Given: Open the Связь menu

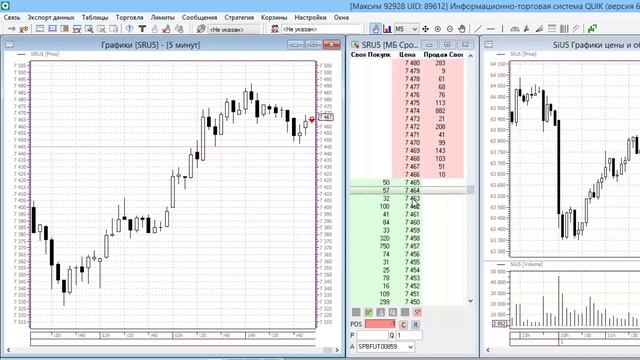Looking at the screenshot, I should pyautogui.click(x=12, y=18).
